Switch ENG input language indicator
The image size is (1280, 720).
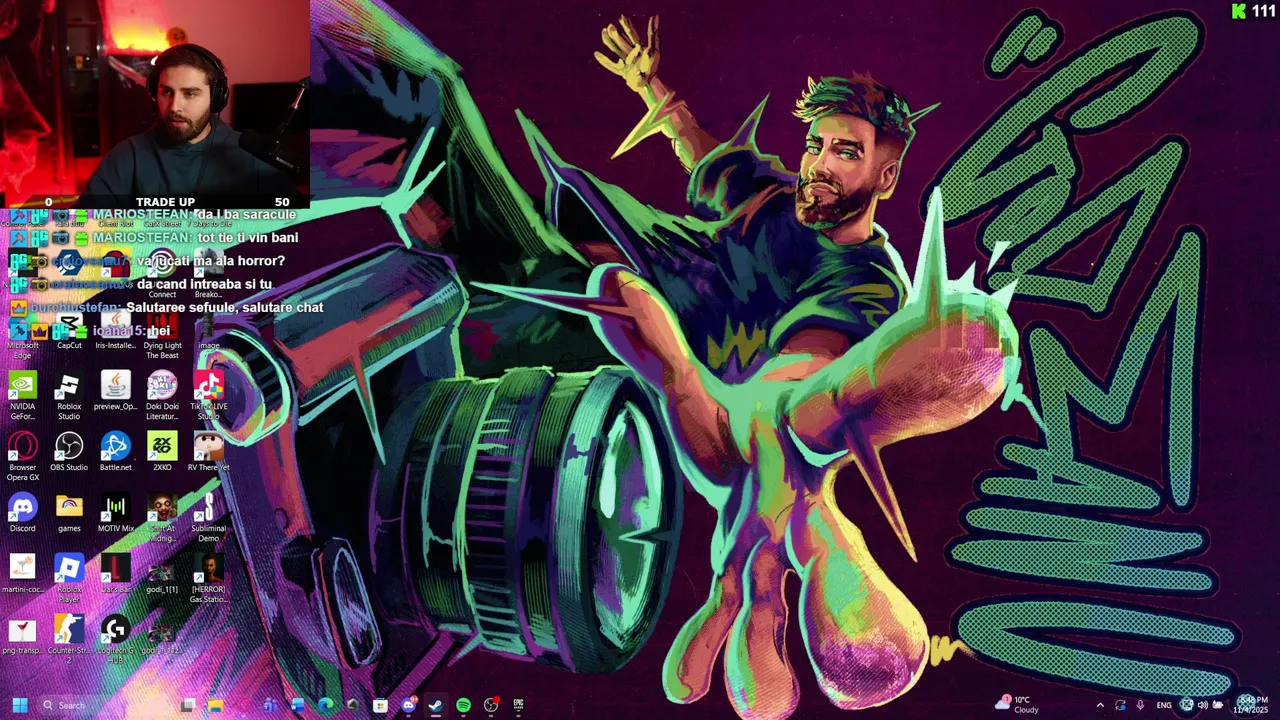click(1164, 705)
